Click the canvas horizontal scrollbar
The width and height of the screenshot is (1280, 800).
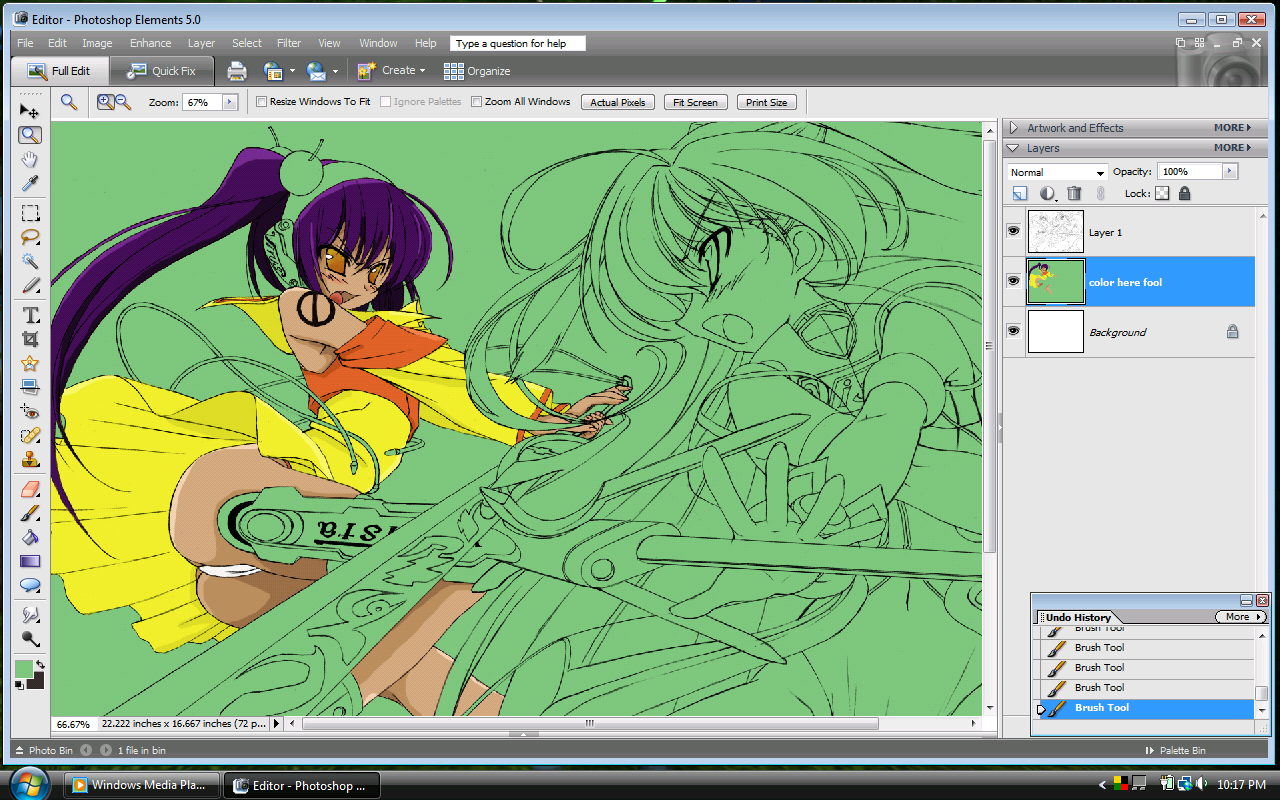coord(590,723)
